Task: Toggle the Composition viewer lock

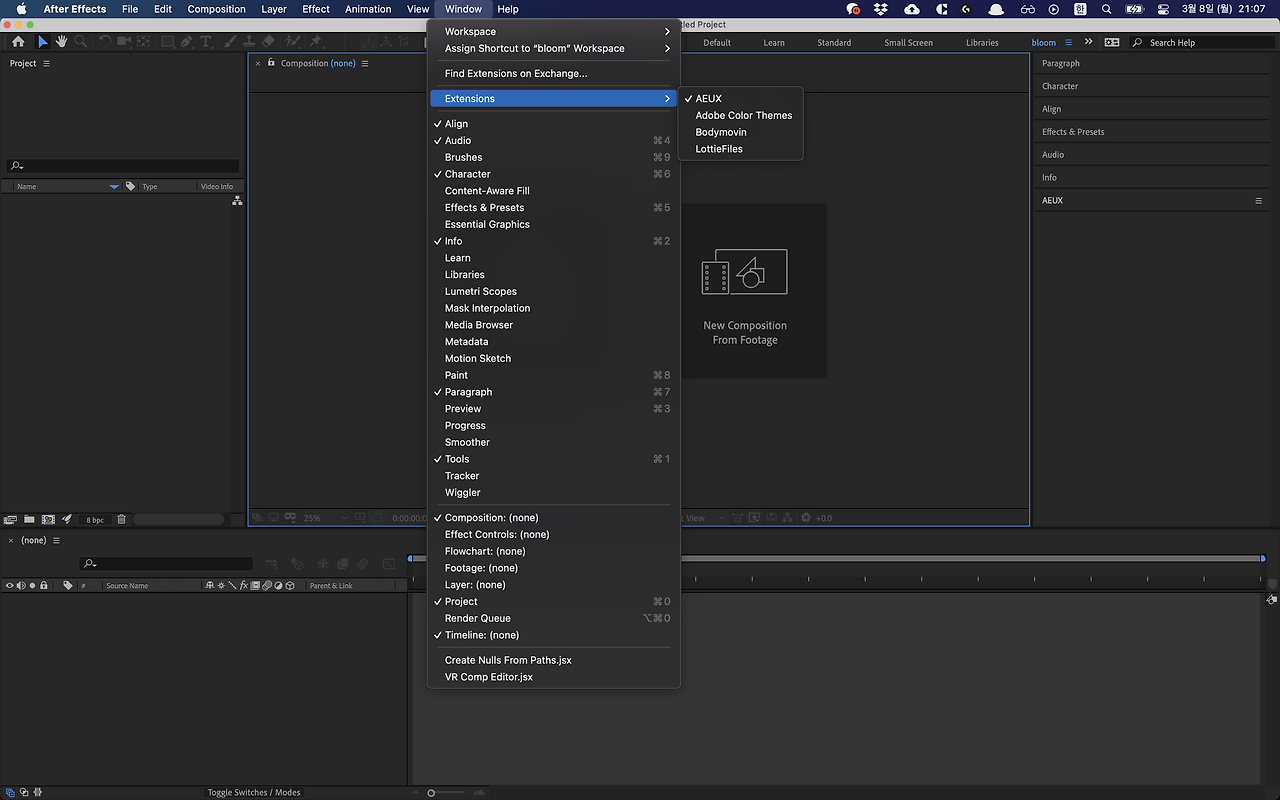Action: (271, 63)
